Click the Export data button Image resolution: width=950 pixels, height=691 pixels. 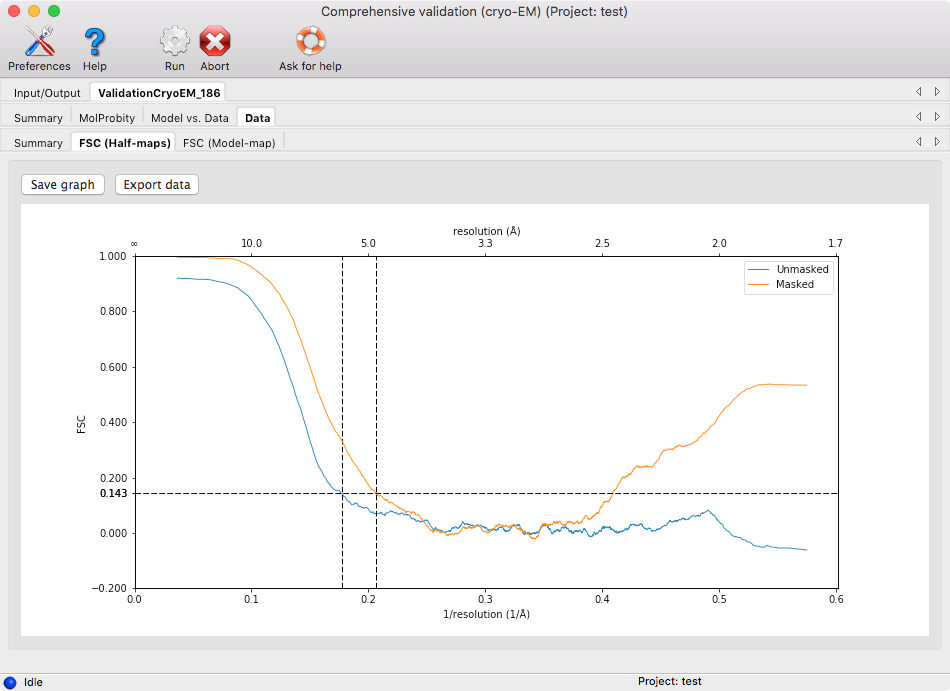tap(157, 185)
